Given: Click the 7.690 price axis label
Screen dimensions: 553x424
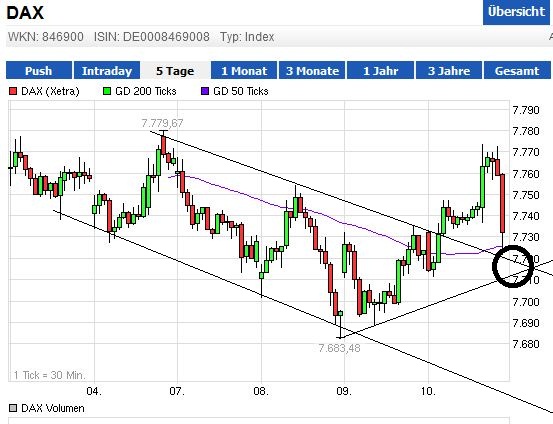Looking at the screenshot, I should tap(526, 323).
